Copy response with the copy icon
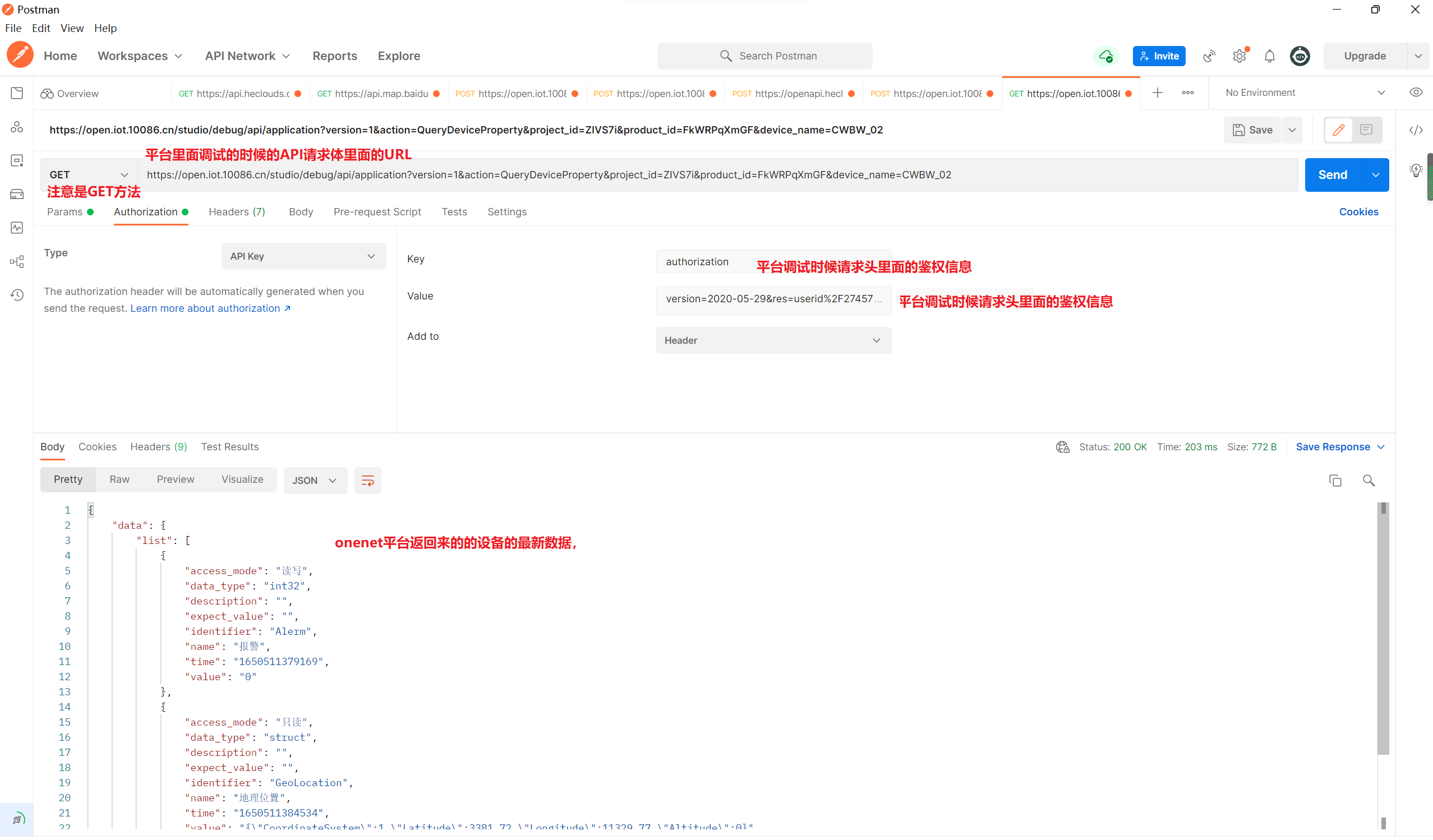Image resolution: width=1433 pixels, height=840 pixels. tap(1335, 481)
